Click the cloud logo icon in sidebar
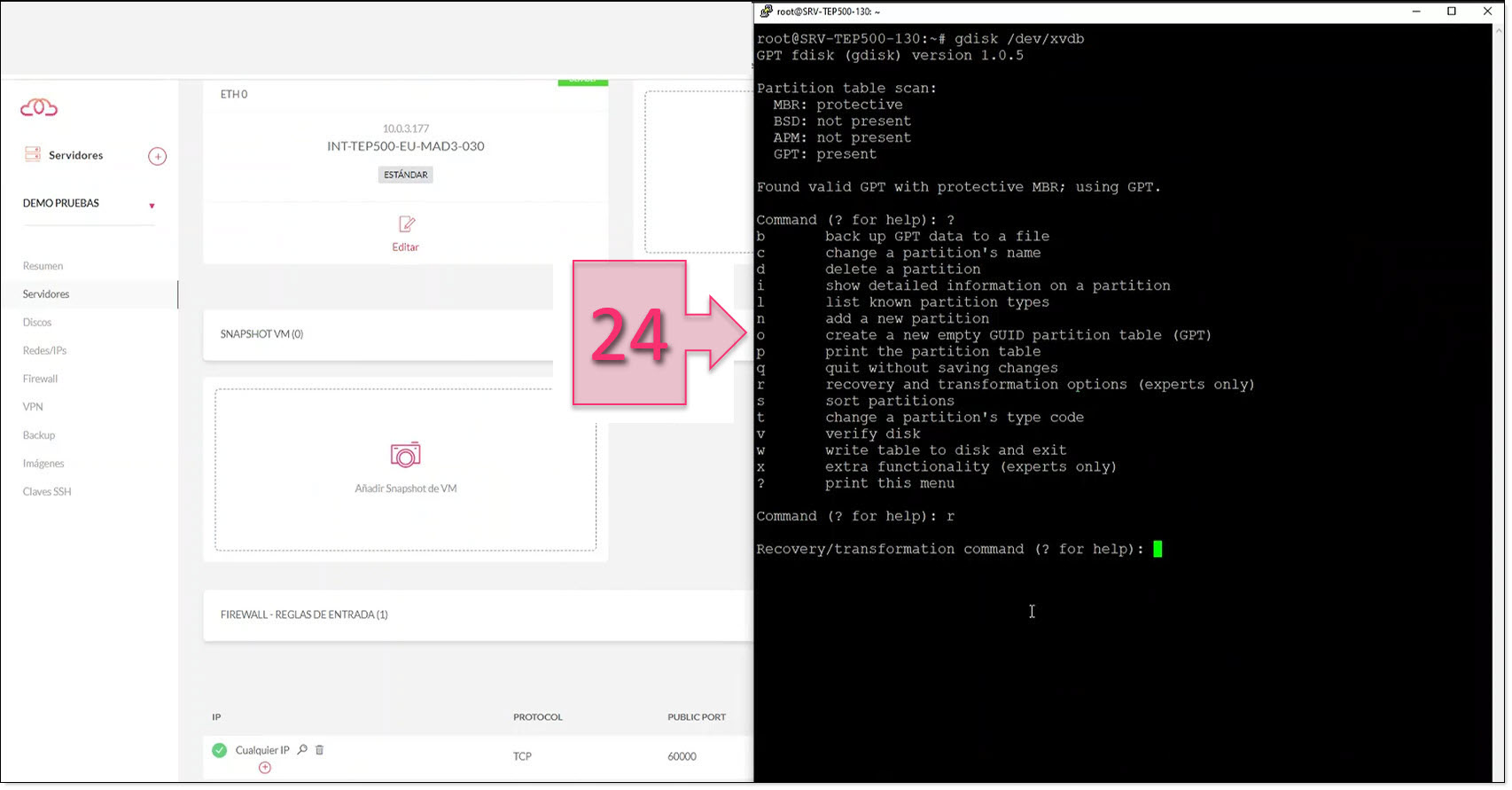This screenshot has height=790, width=1512. 39,108
